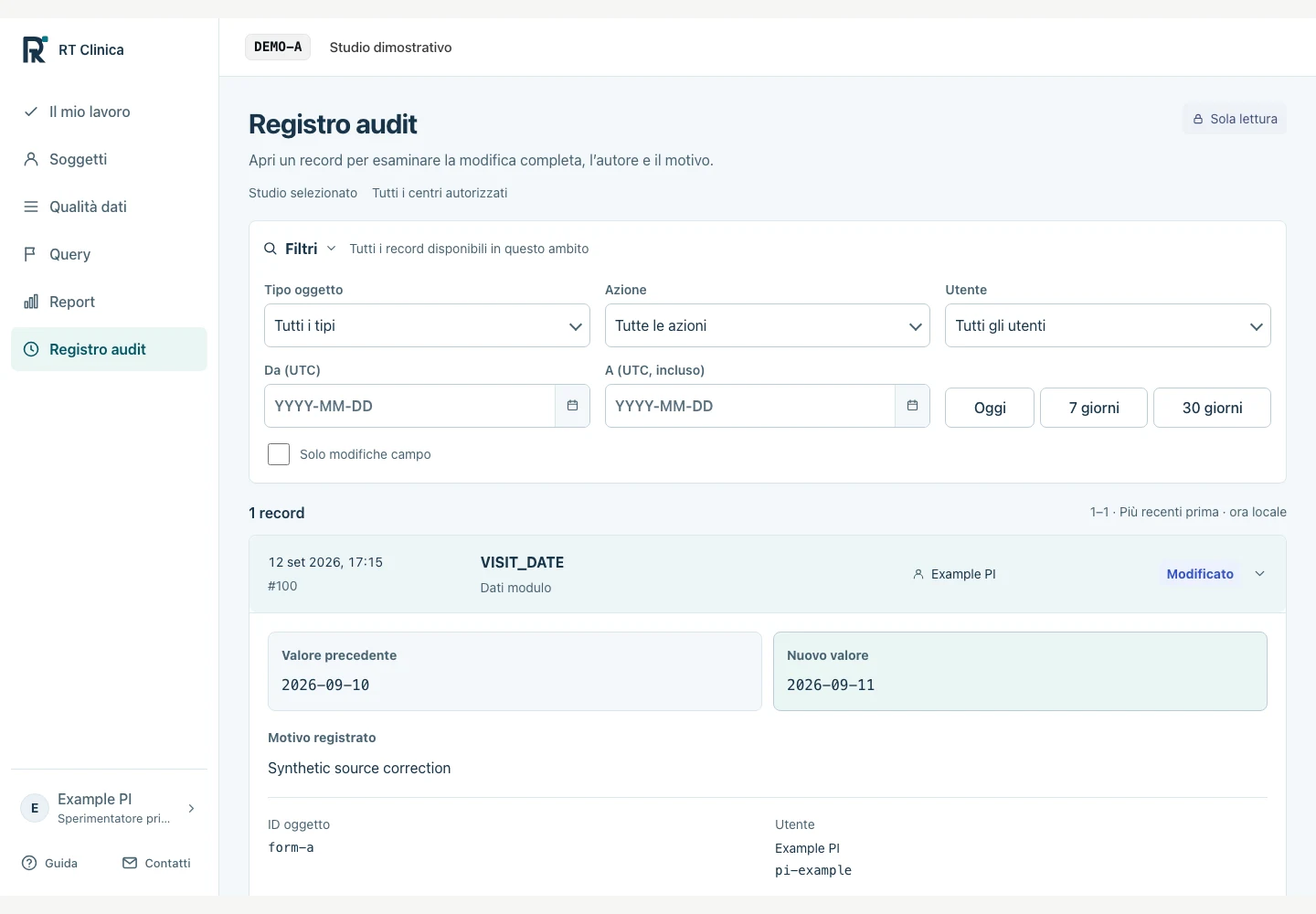Expand the Example PI profile chevron

191,808
